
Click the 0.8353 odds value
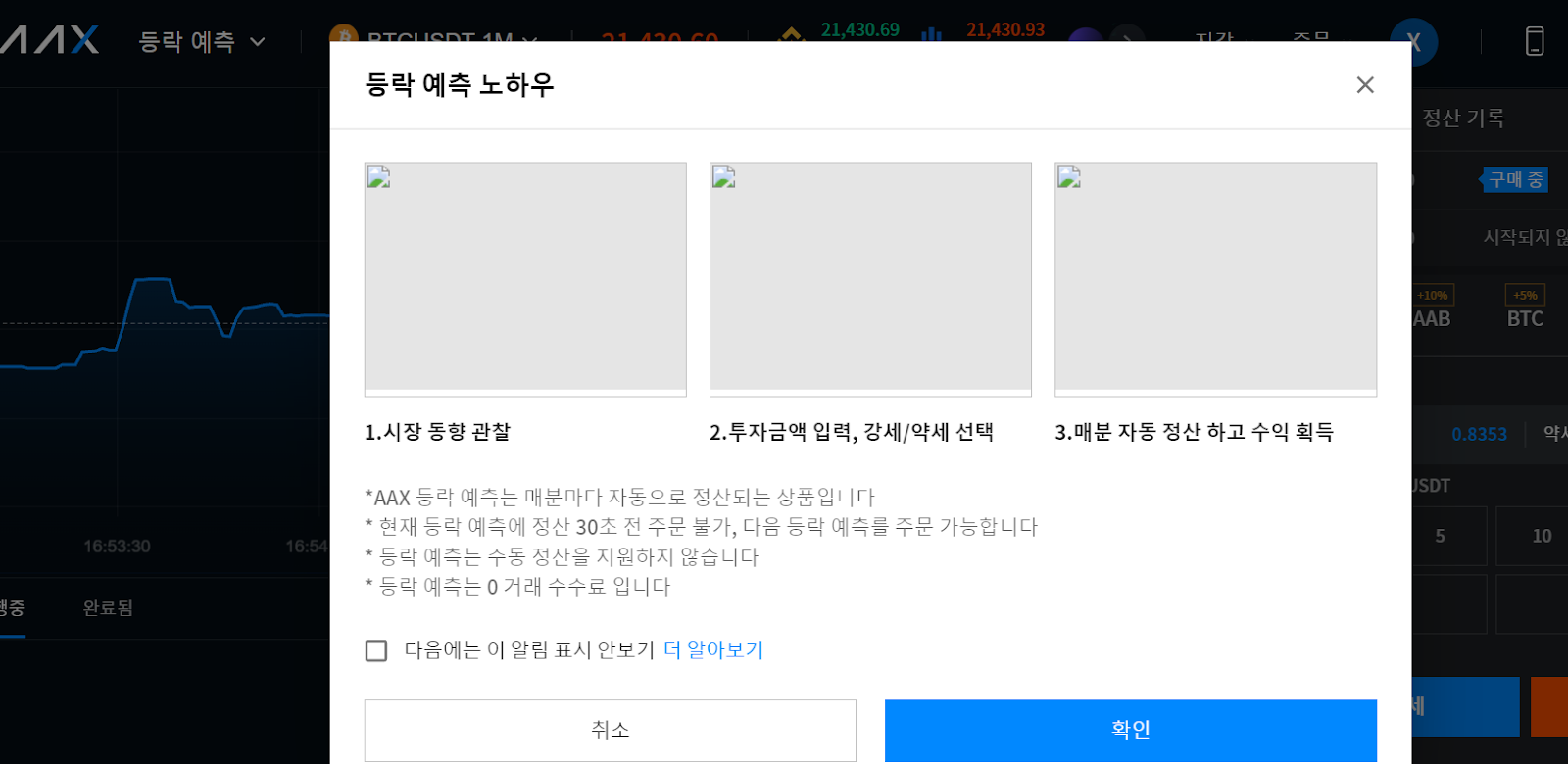[x=1479, y=434]
